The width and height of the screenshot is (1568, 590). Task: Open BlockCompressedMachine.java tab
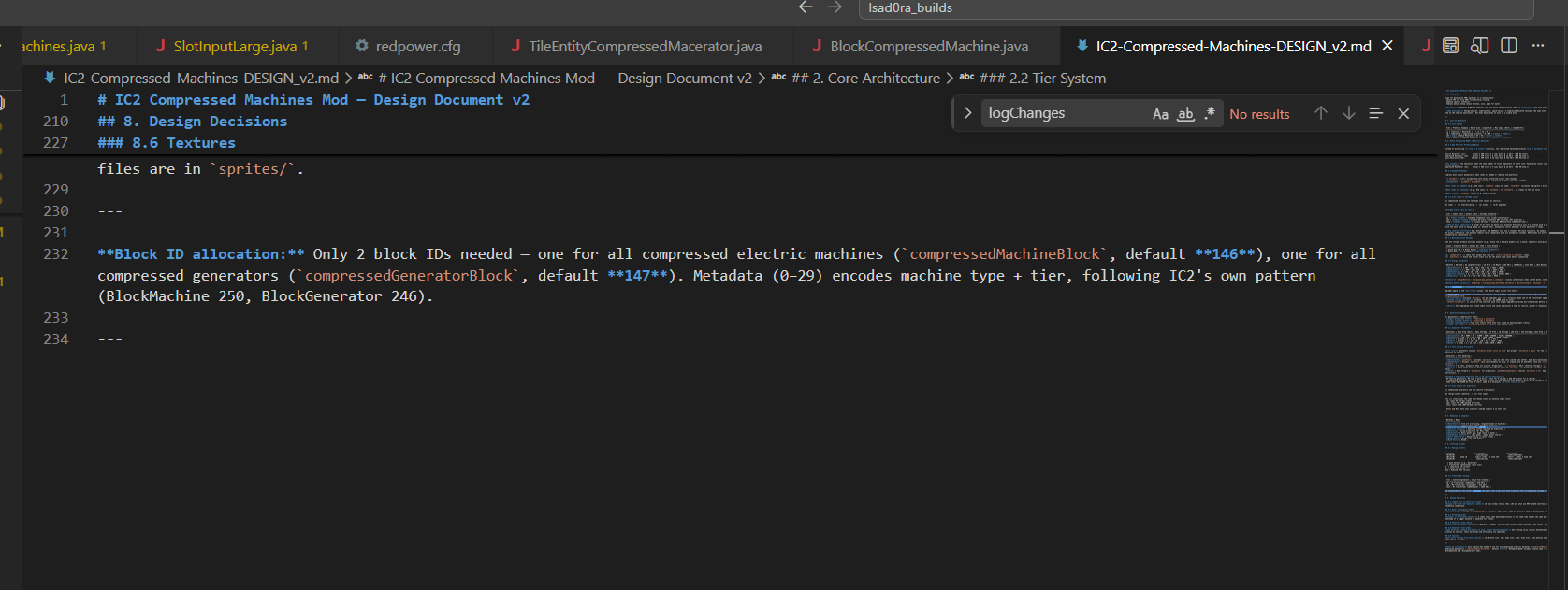[926, 46]
